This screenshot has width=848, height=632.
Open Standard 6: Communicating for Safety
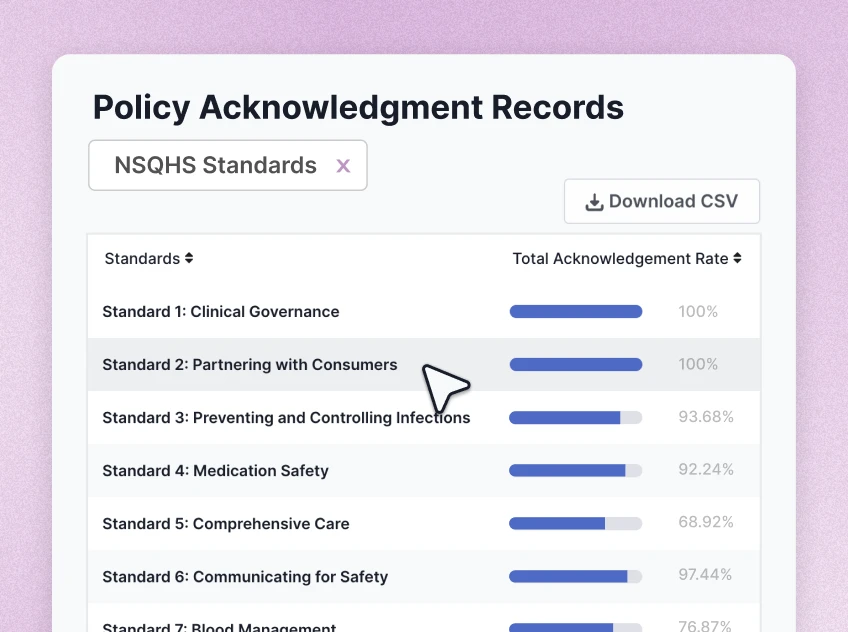pos(244,576)
